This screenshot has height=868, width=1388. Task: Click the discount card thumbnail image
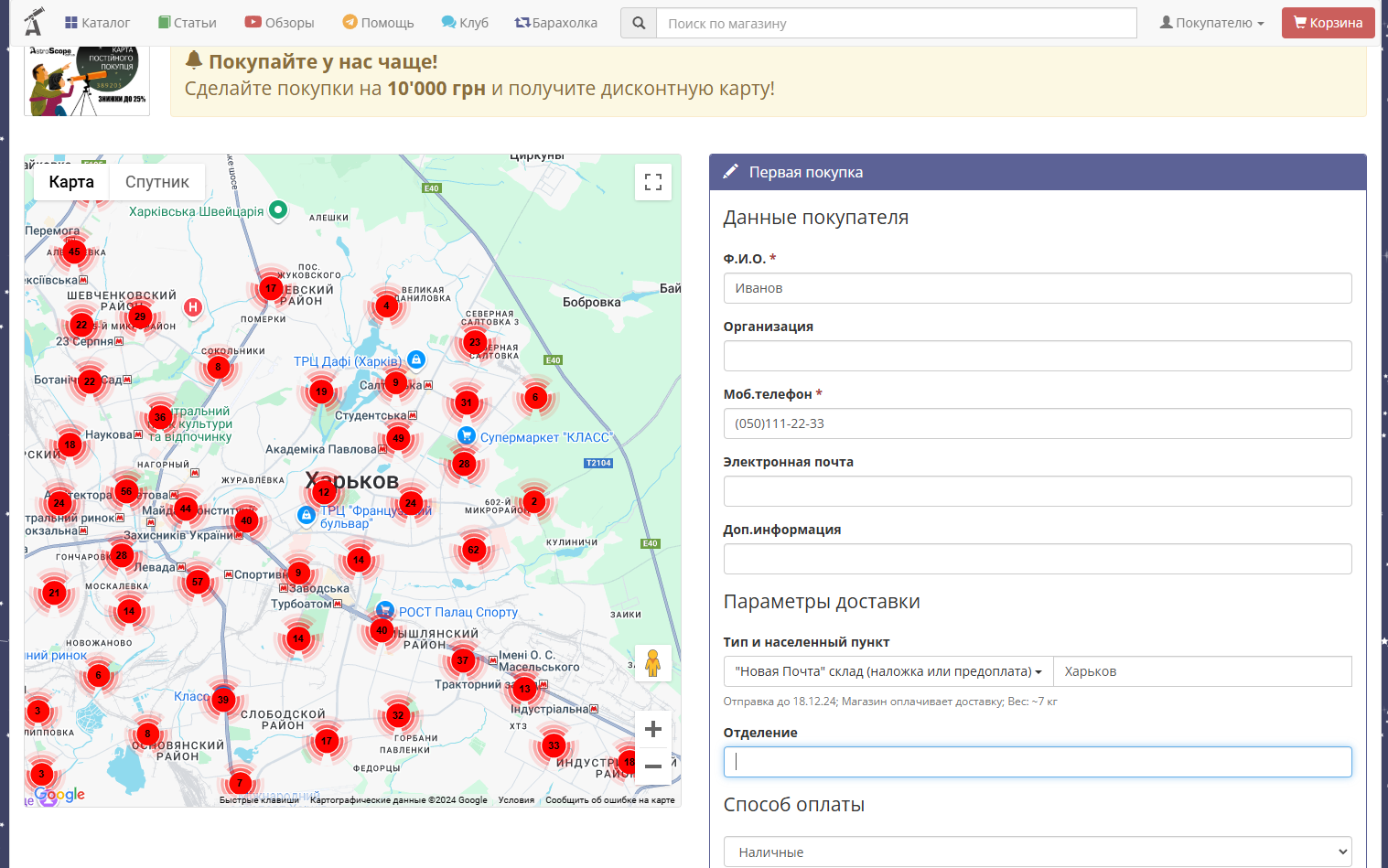[87, 80]
